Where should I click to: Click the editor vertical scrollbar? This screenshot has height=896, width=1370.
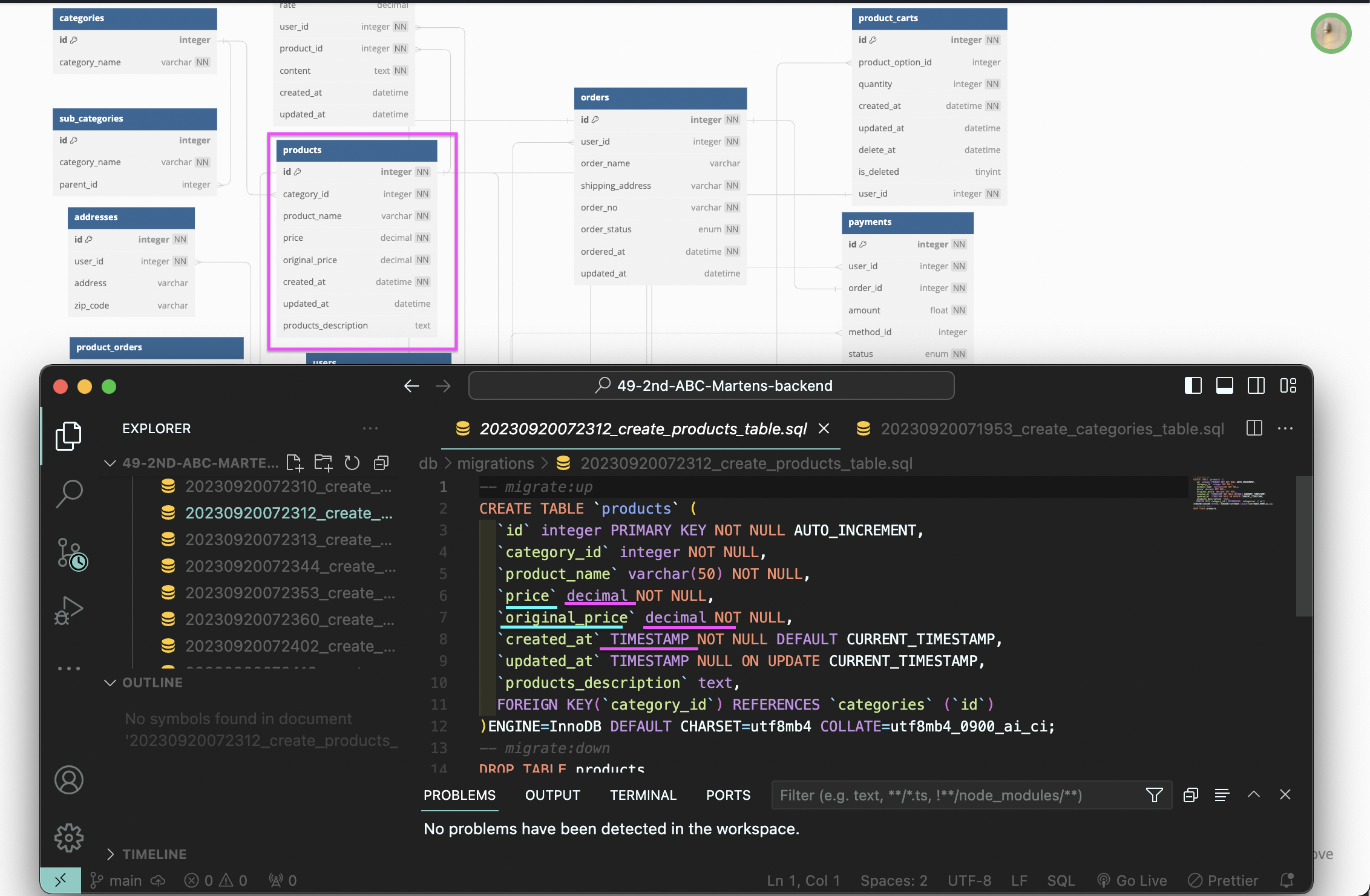pos(1304,546)
